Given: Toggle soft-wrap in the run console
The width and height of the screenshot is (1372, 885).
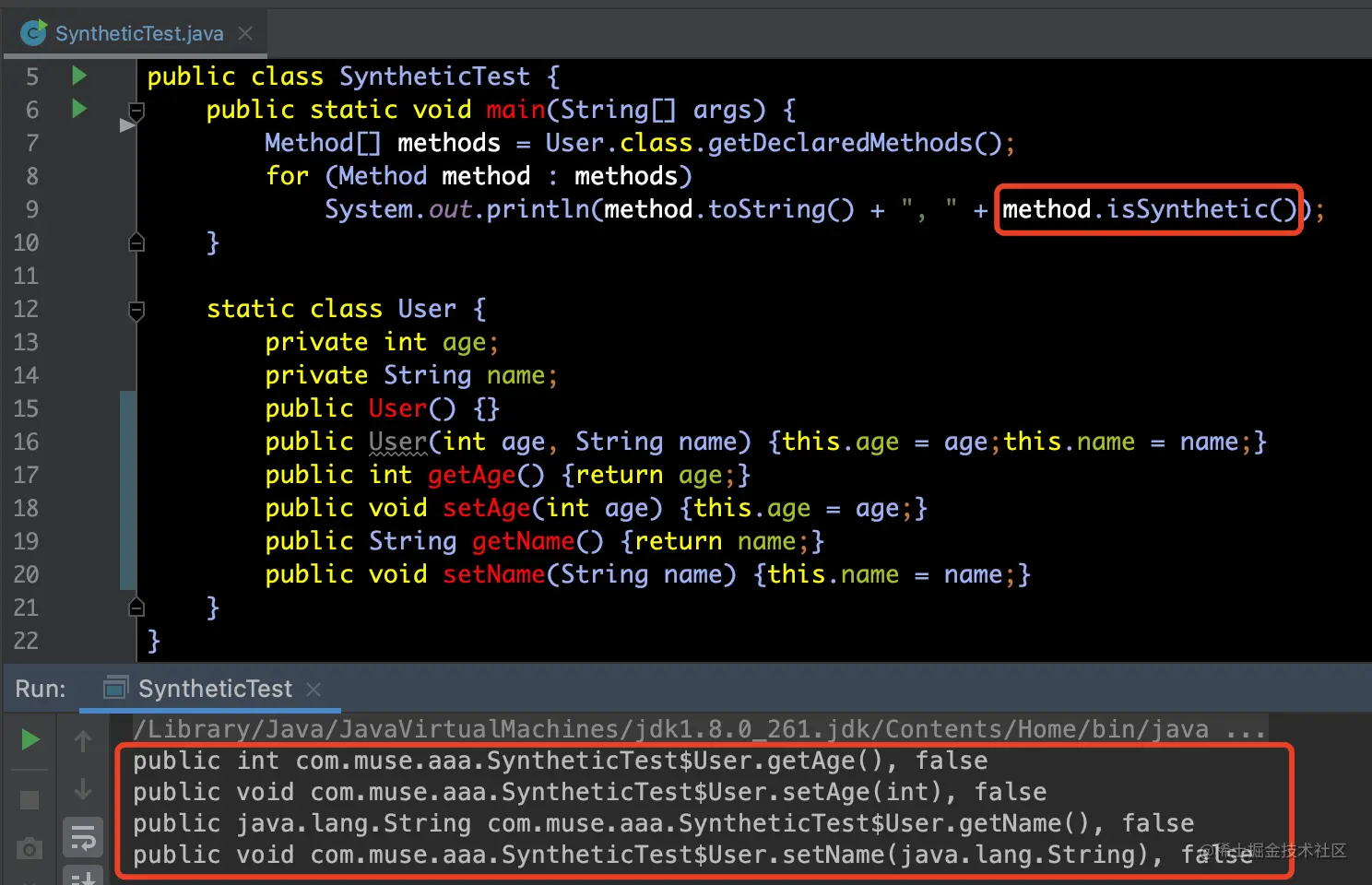Looking at the screenshot, I should [x=83, y=837].
